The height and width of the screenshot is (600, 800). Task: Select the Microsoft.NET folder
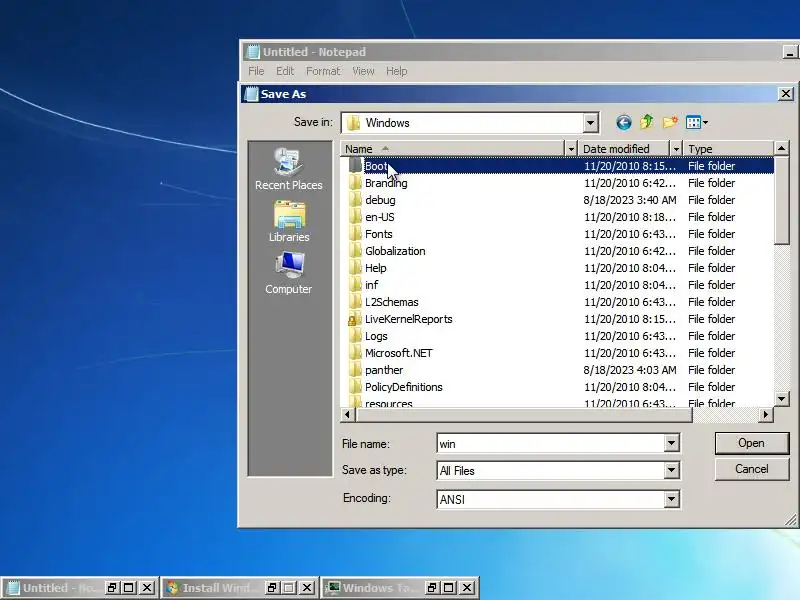(398, 353)
